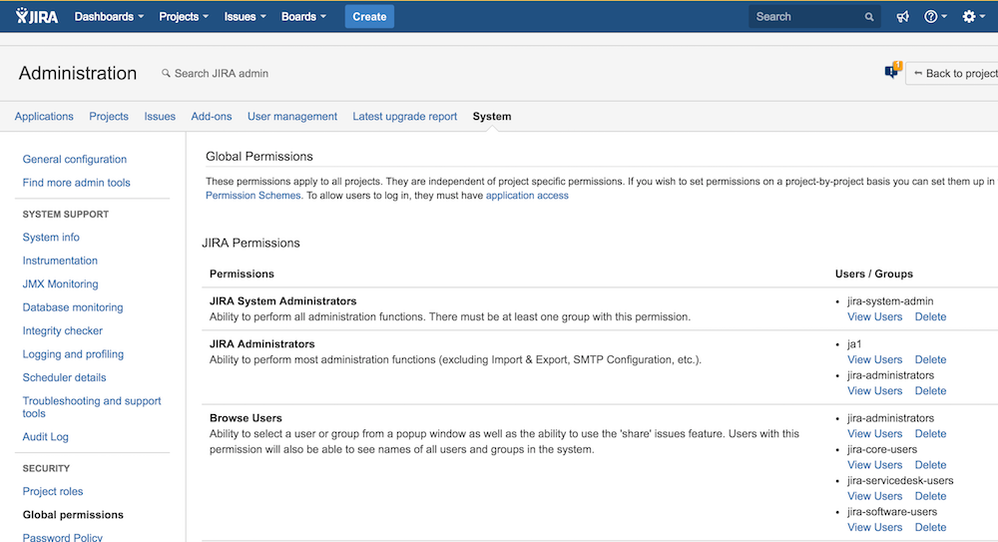Open Database monitoring
998x542 pixels.
pos(73,307)
